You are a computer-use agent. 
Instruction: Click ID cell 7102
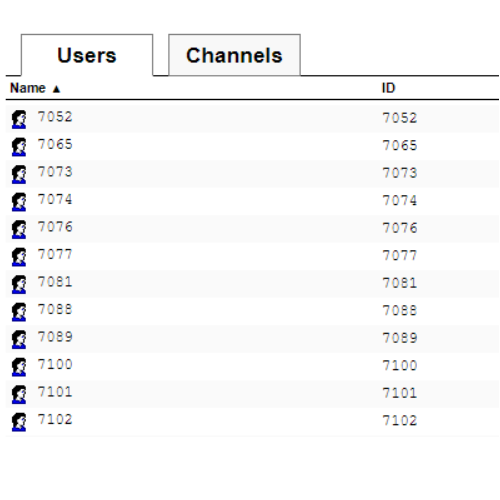[400, 421]
